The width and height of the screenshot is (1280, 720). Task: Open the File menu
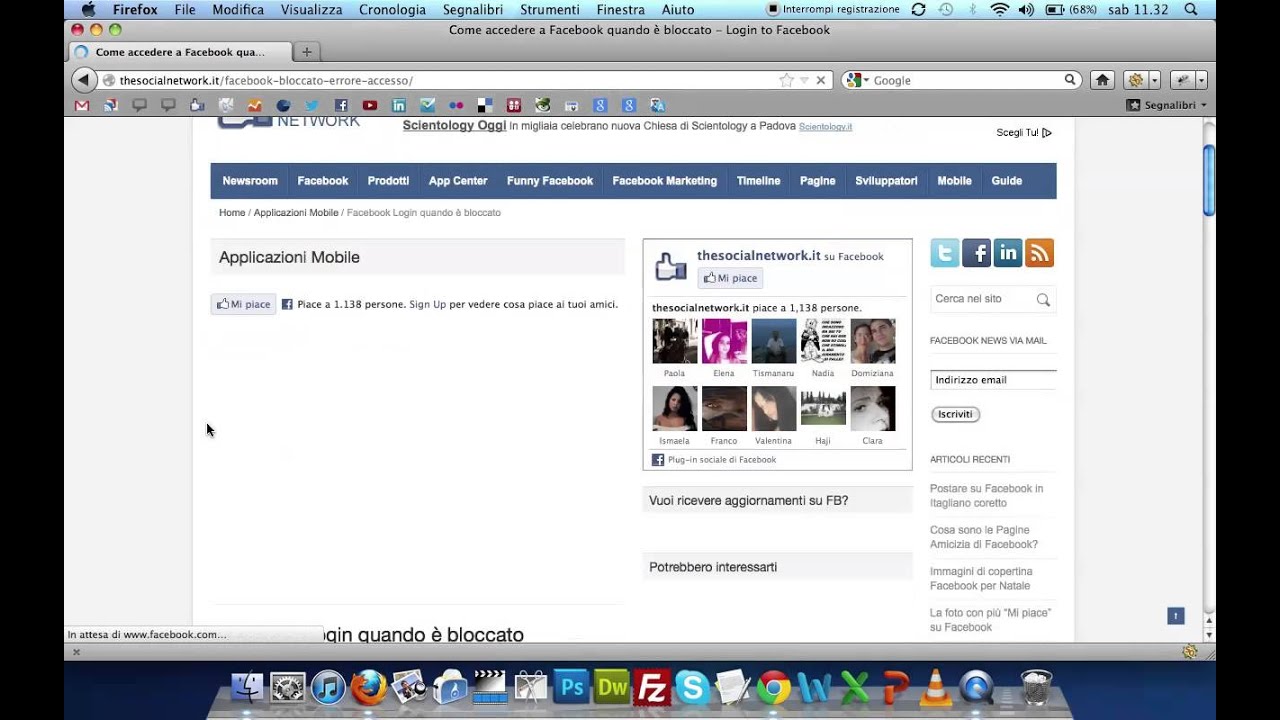click(x=185, y=9)
